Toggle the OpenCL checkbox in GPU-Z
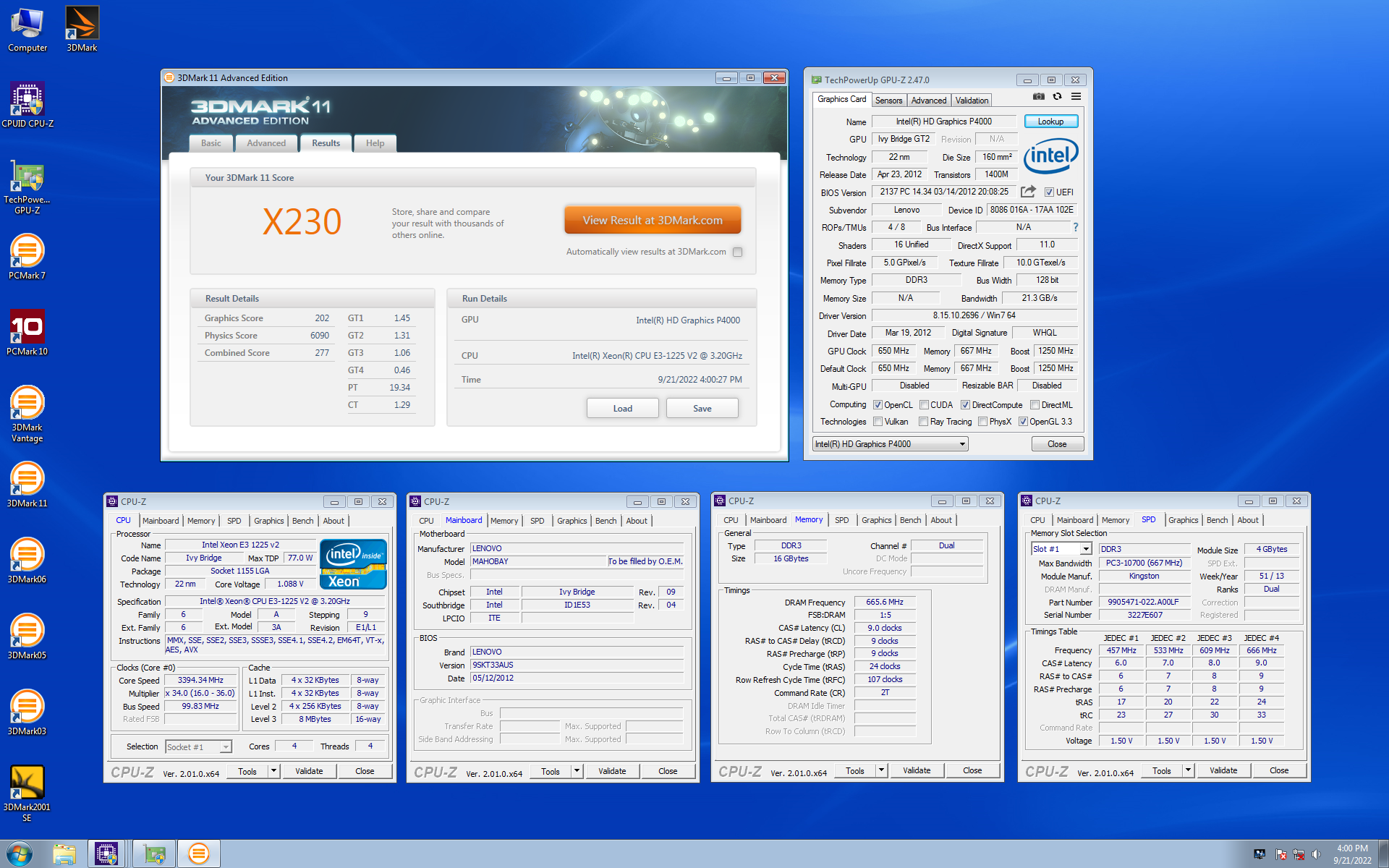The width and height of the screenshot is (1389, 868). pyautogui.click(x=878, y=405)
